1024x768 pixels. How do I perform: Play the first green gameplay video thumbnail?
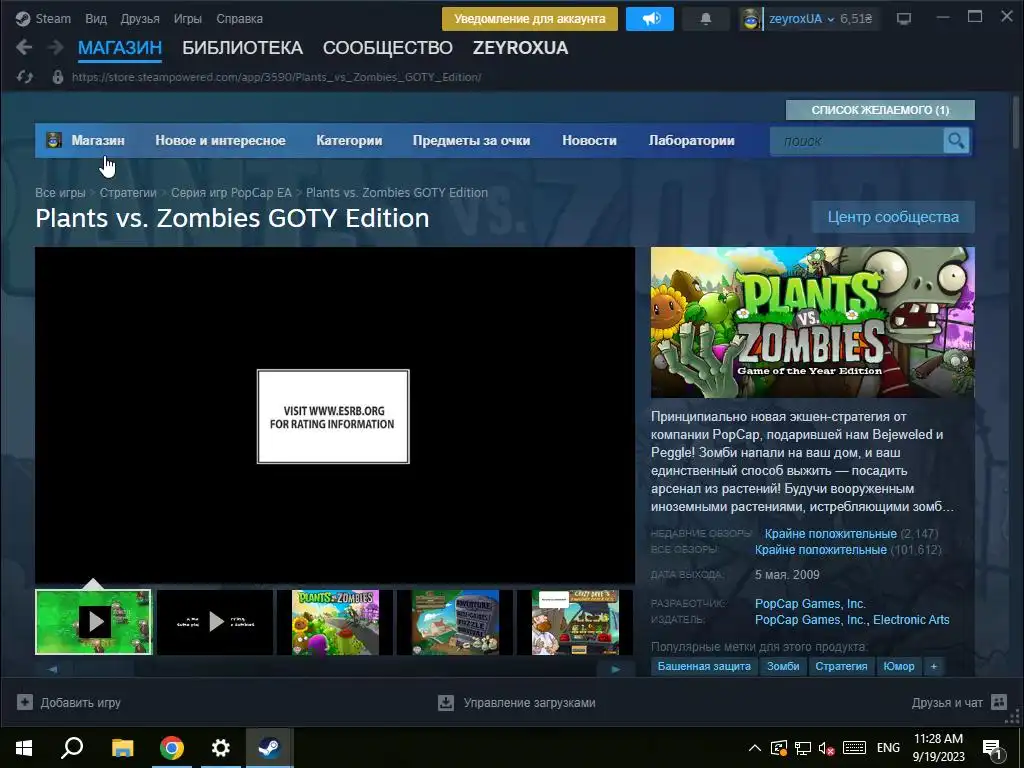click(93, 622)
